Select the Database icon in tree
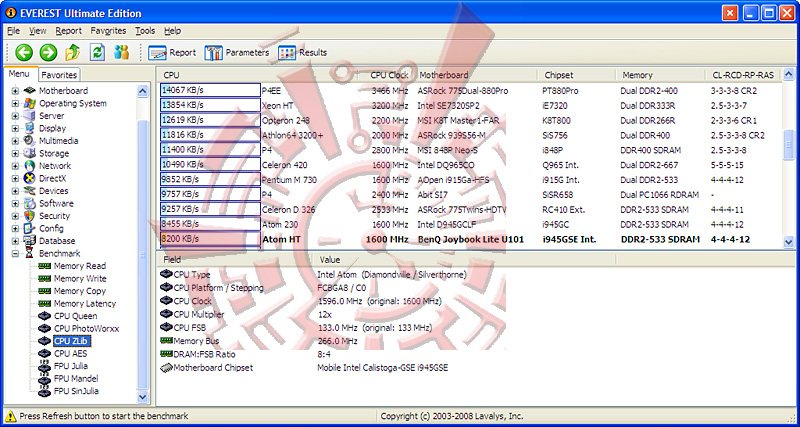This screenshot has width=800, height=427. (30, 241)
